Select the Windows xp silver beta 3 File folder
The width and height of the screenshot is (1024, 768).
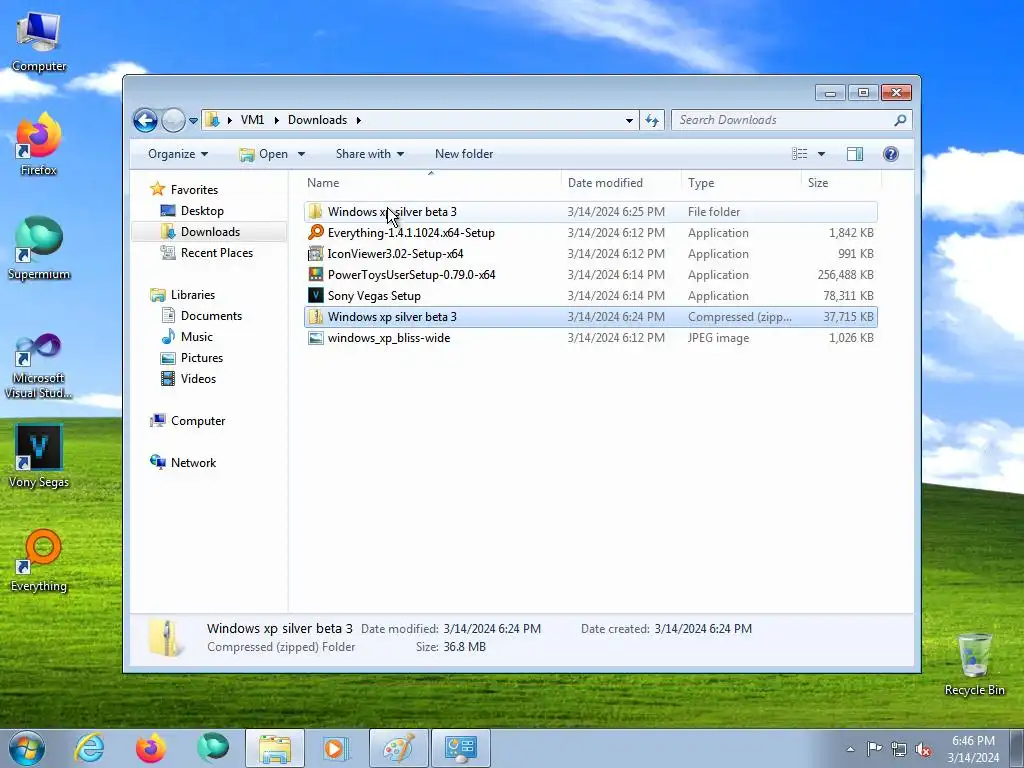tap(590, 212)
